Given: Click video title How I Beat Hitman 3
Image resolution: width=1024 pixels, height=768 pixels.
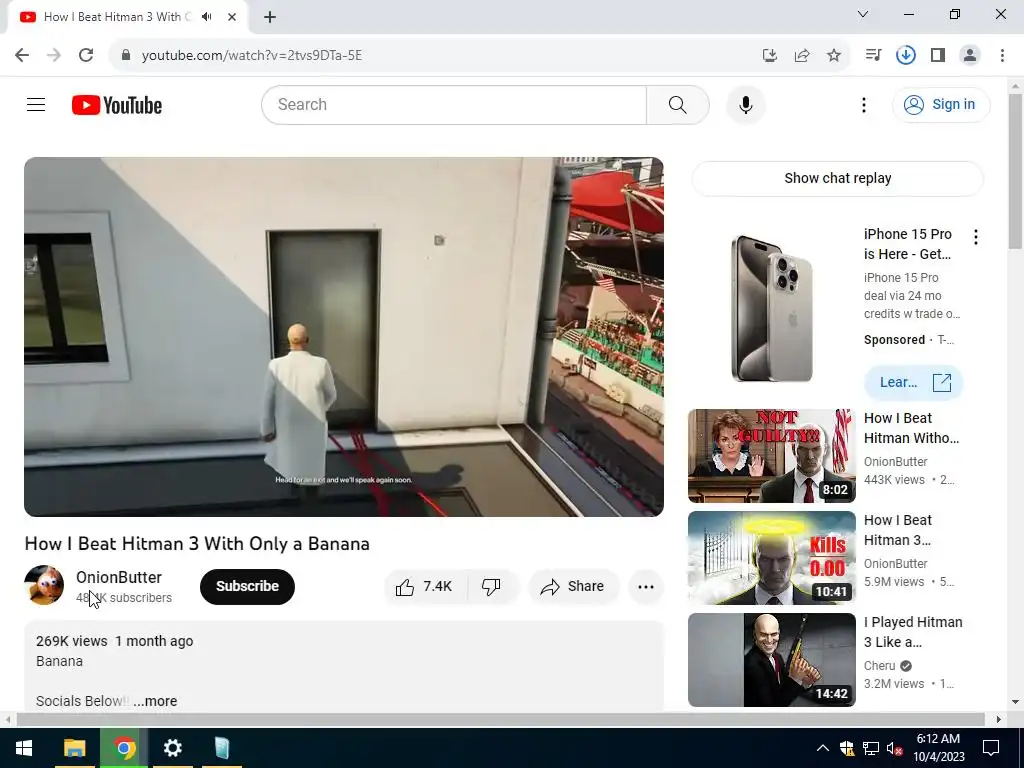Looking at the screenshot, I should (197, 544).
